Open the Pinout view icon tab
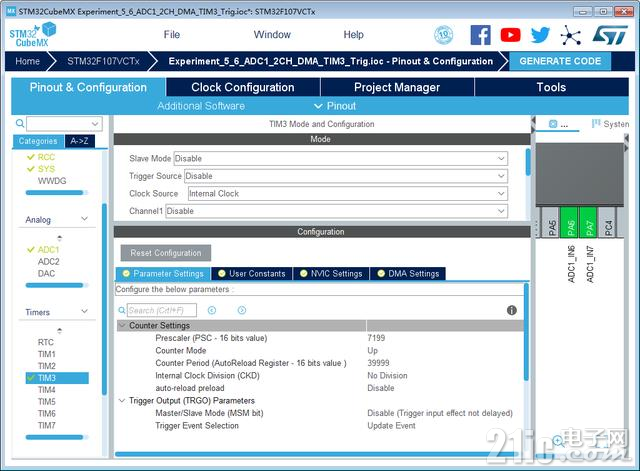The image size is (640, 471). point(558,124)
